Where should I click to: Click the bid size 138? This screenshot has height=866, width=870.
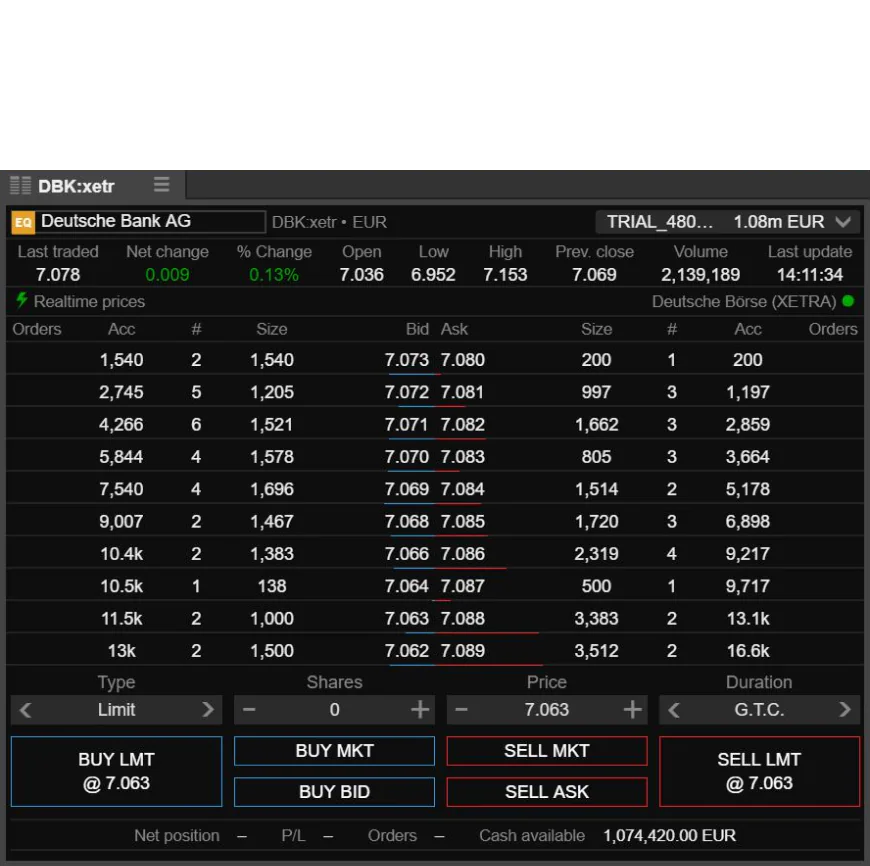(x=272, y=586)
